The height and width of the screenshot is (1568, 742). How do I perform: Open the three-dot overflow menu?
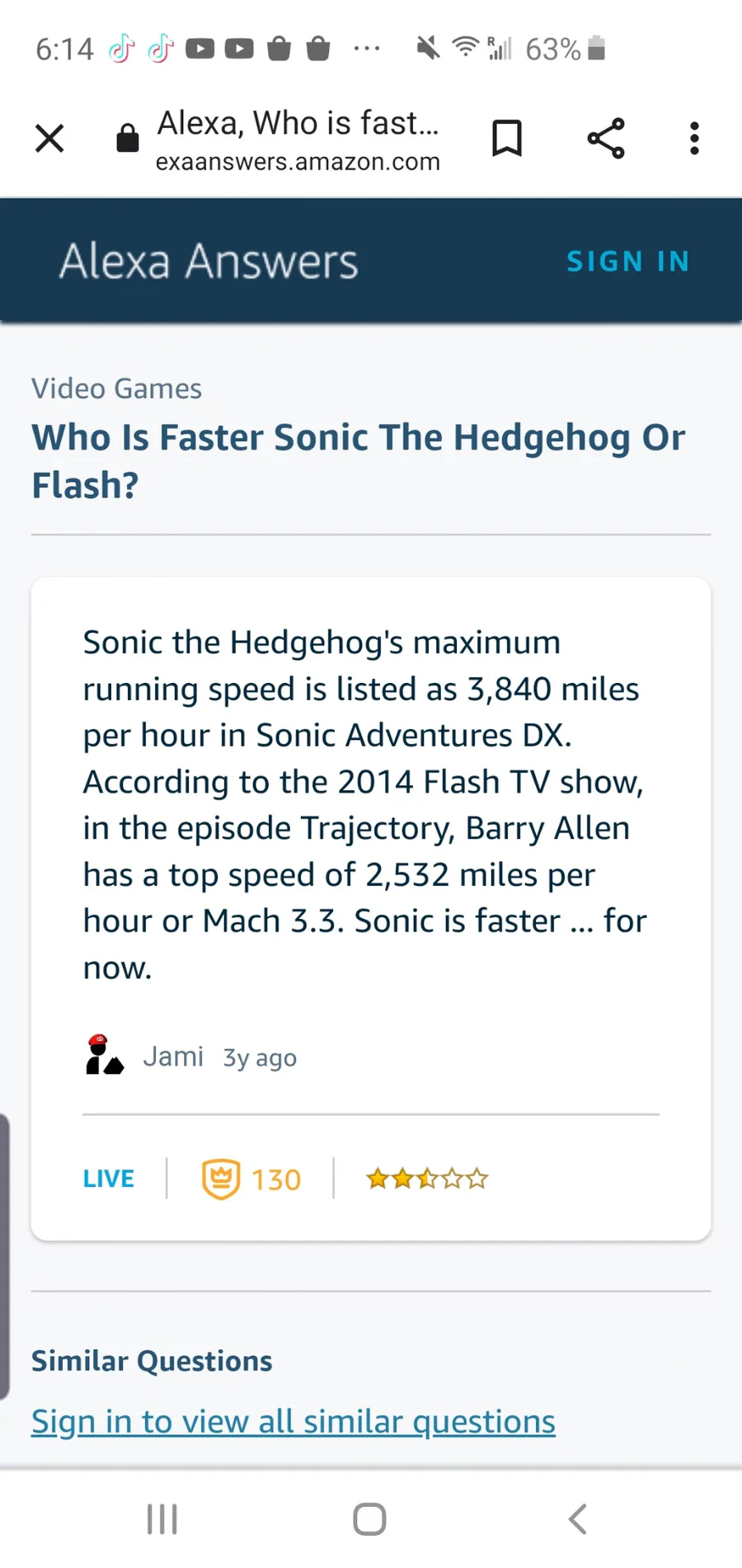coord(694,139)
